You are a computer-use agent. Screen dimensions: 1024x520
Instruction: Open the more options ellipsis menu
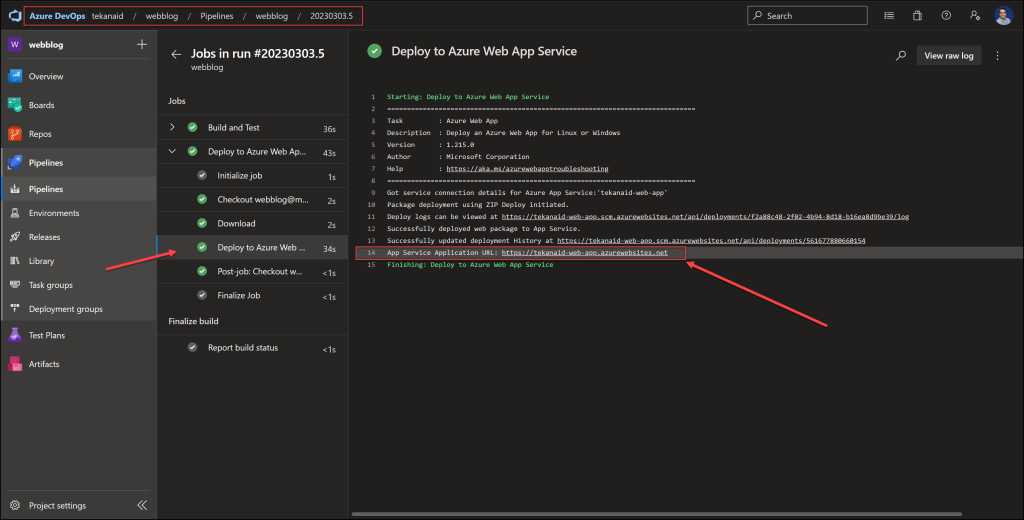(x=997, y=56)
